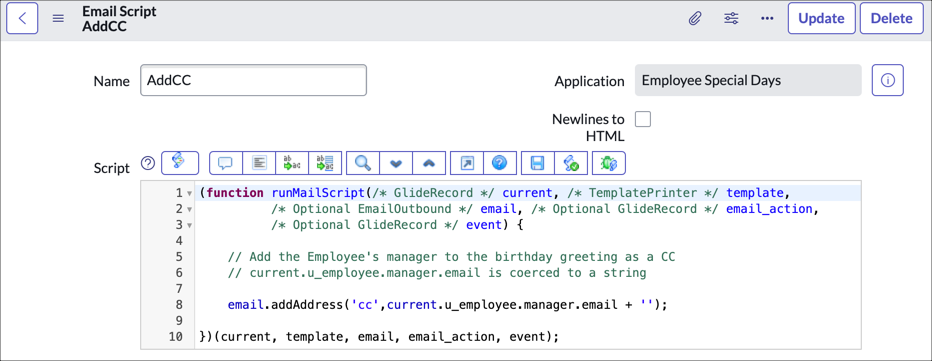Click the Update button
Image resolution: width=932 pixels, height=361 pixels.
pos(821,18)
